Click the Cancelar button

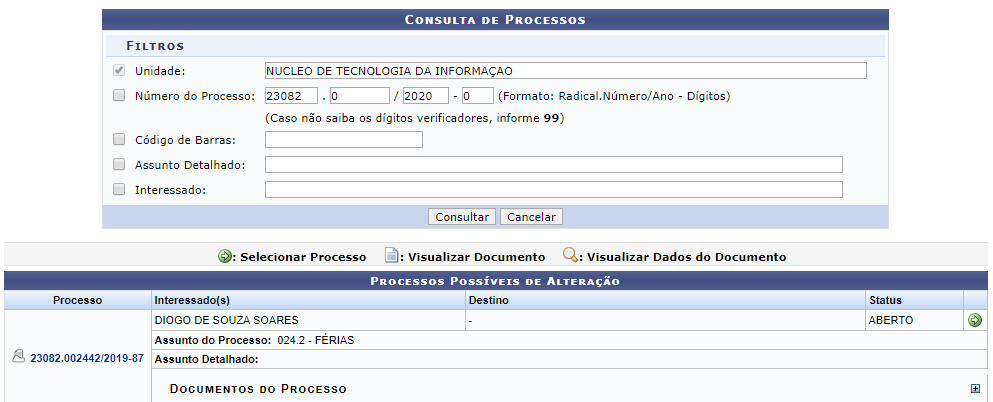[x=531, y=217]
